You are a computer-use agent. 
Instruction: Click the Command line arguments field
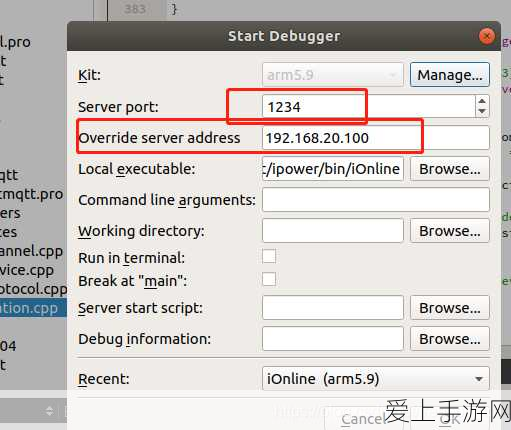click(x=376, y=200)
